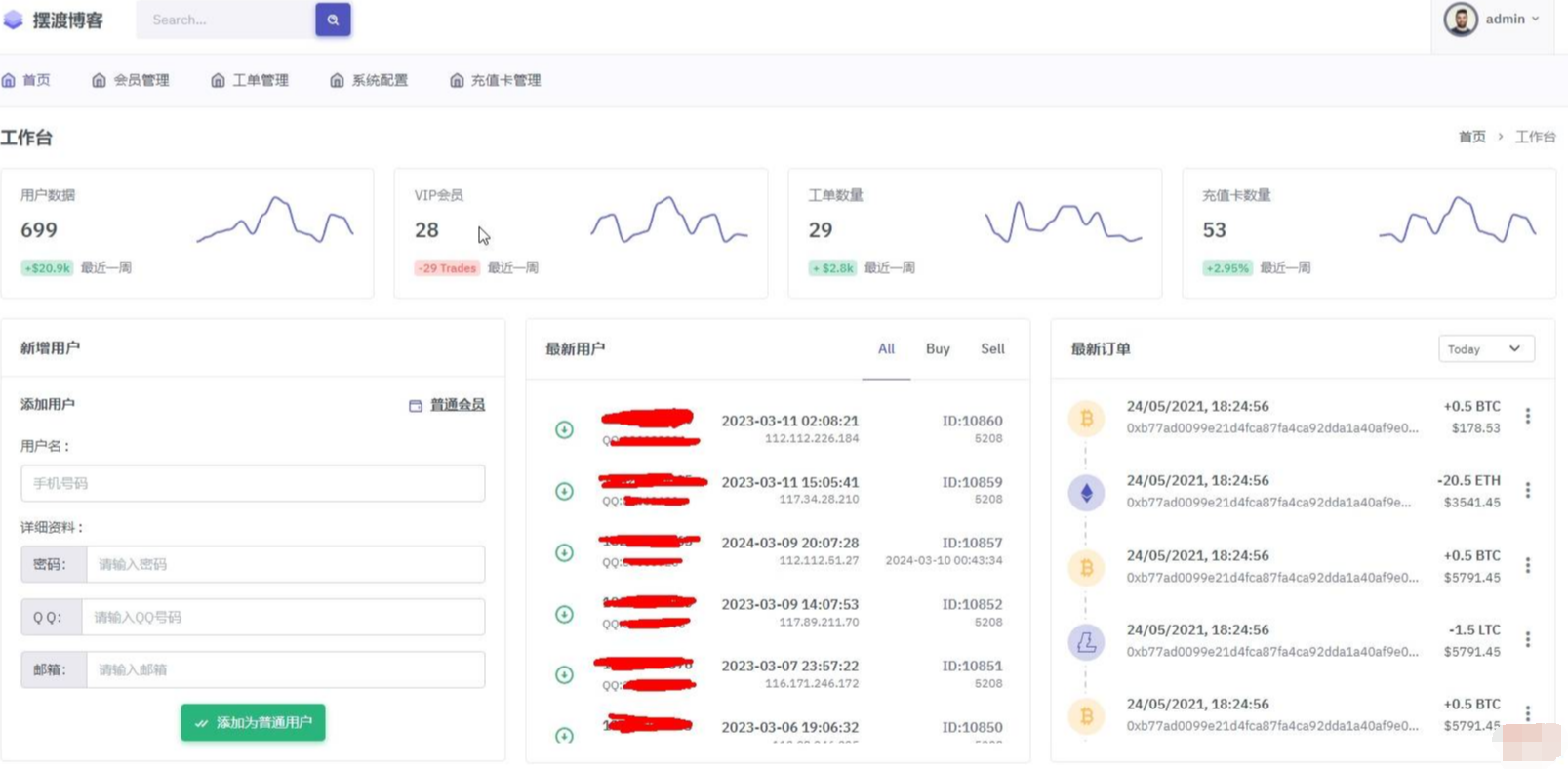Viewport: 1568px width, 769px height.
Task: Open the 工单管理 menu
Action: [x=250, y=80]
